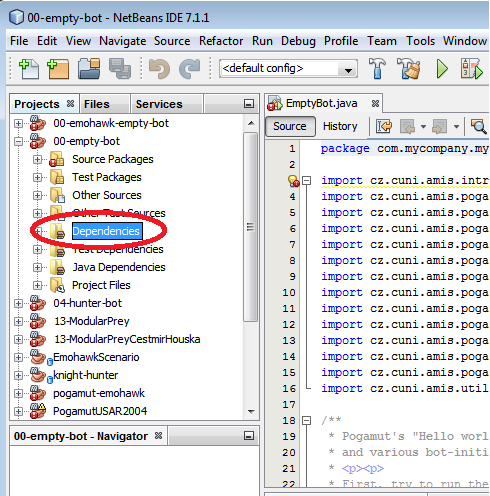Click the Projects tree scroll down arrow
This screenshot has width=490, height=496.
coord(251,412)
